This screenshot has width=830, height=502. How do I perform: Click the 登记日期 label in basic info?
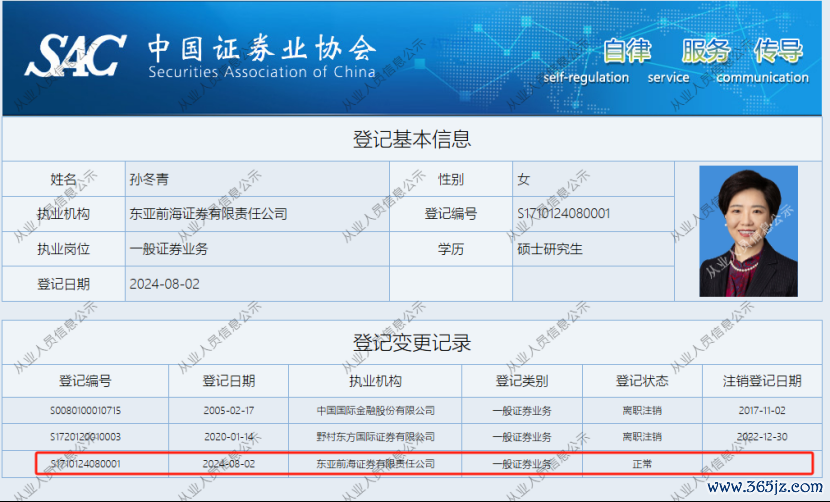[x=64, y=284]
